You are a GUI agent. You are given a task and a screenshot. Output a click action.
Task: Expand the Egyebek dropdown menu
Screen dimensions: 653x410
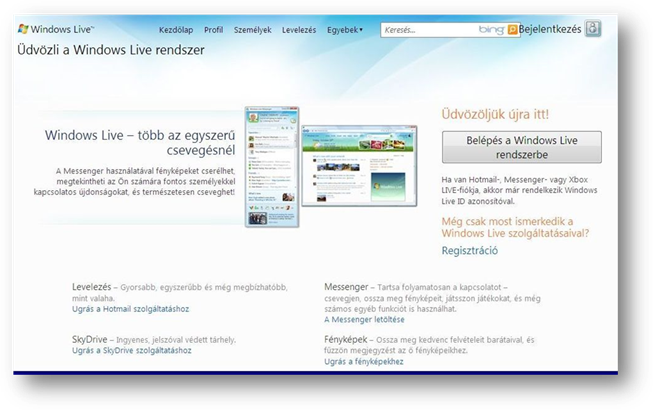click(x=347, y=30)
